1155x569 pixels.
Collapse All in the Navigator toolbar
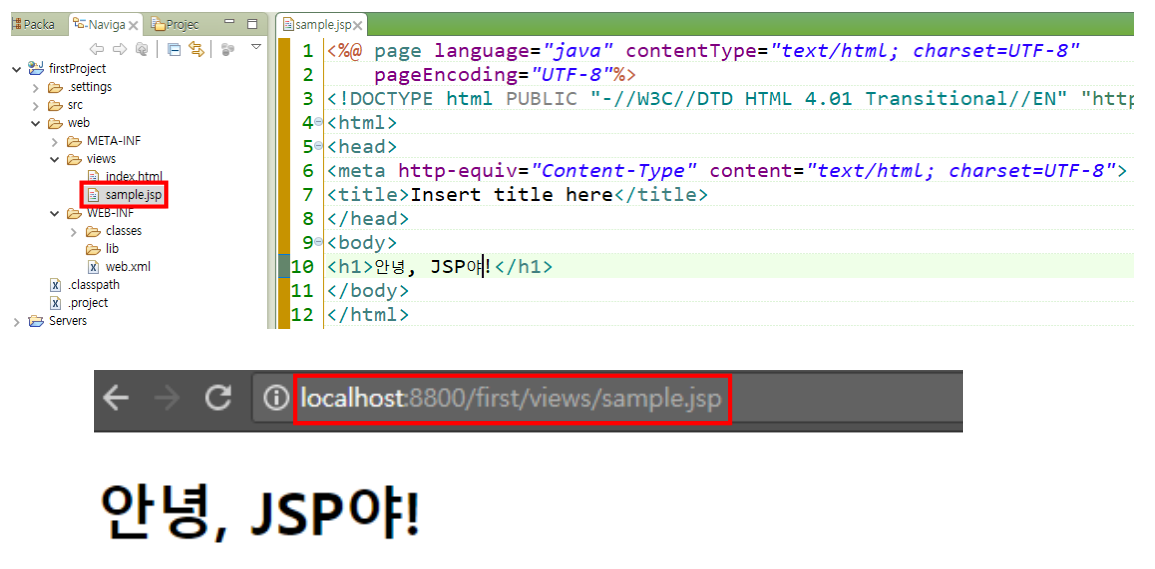(x=174, y=49)
